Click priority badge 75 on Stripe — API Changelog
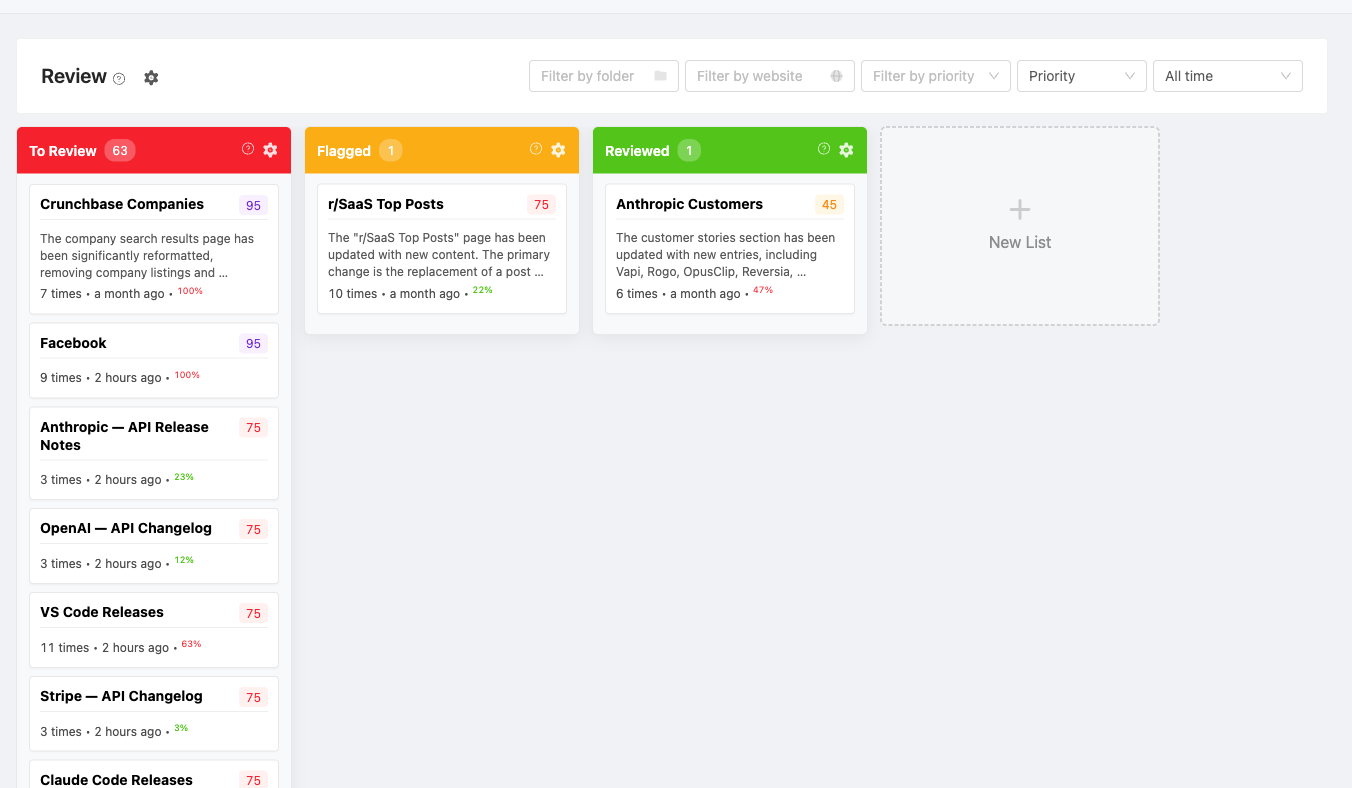 [253, 698]
